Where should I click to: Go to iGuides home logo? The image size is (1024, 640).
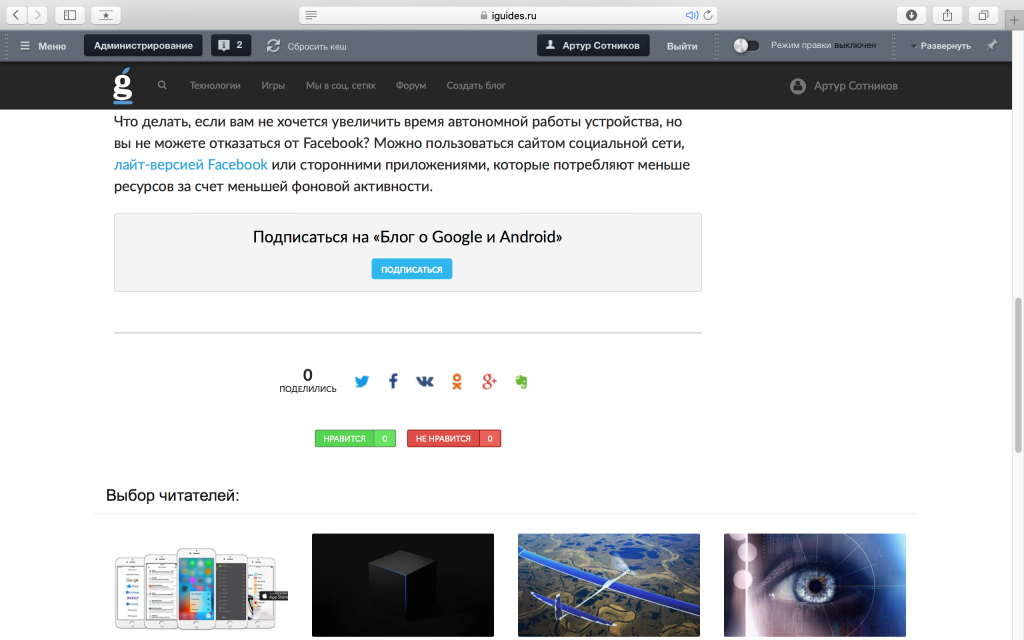pos(123,86)
